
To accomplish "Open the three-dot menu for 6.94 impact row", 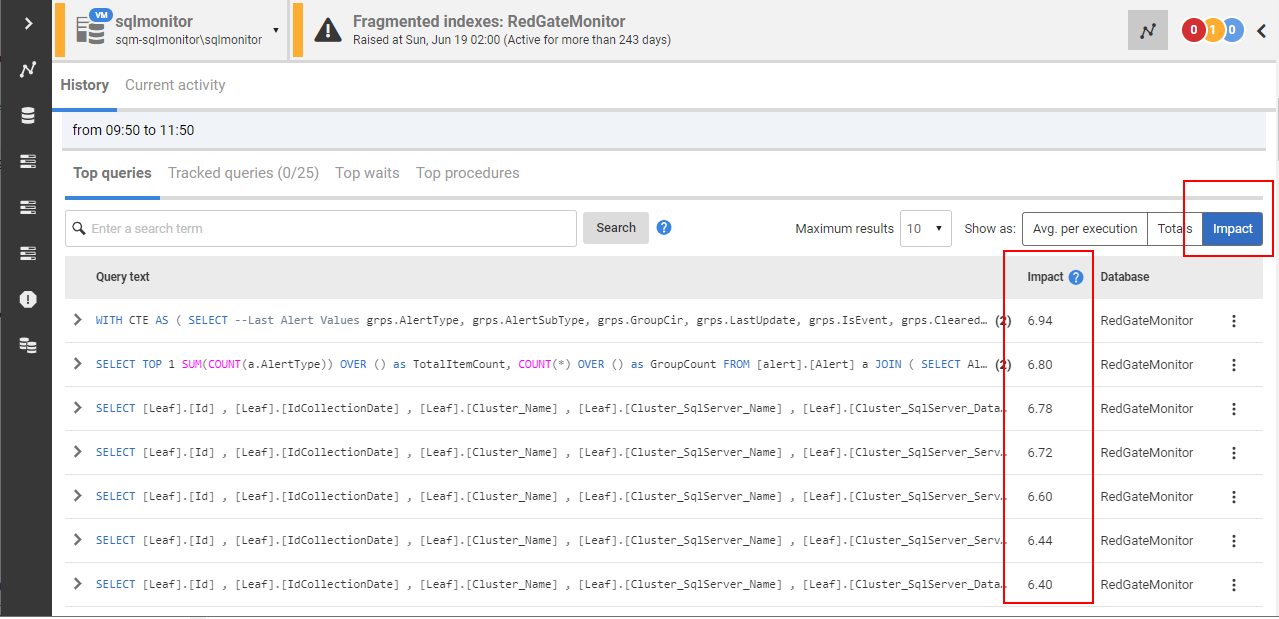I will pyautogui.click(x=1233, y=321).
